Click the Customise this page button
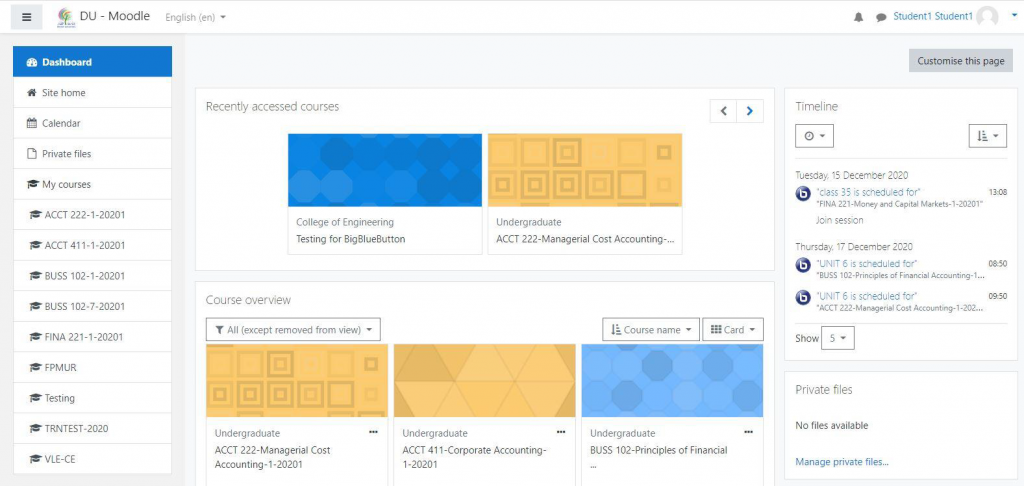This screenshot has width=1024, height=486. point(960,61)
